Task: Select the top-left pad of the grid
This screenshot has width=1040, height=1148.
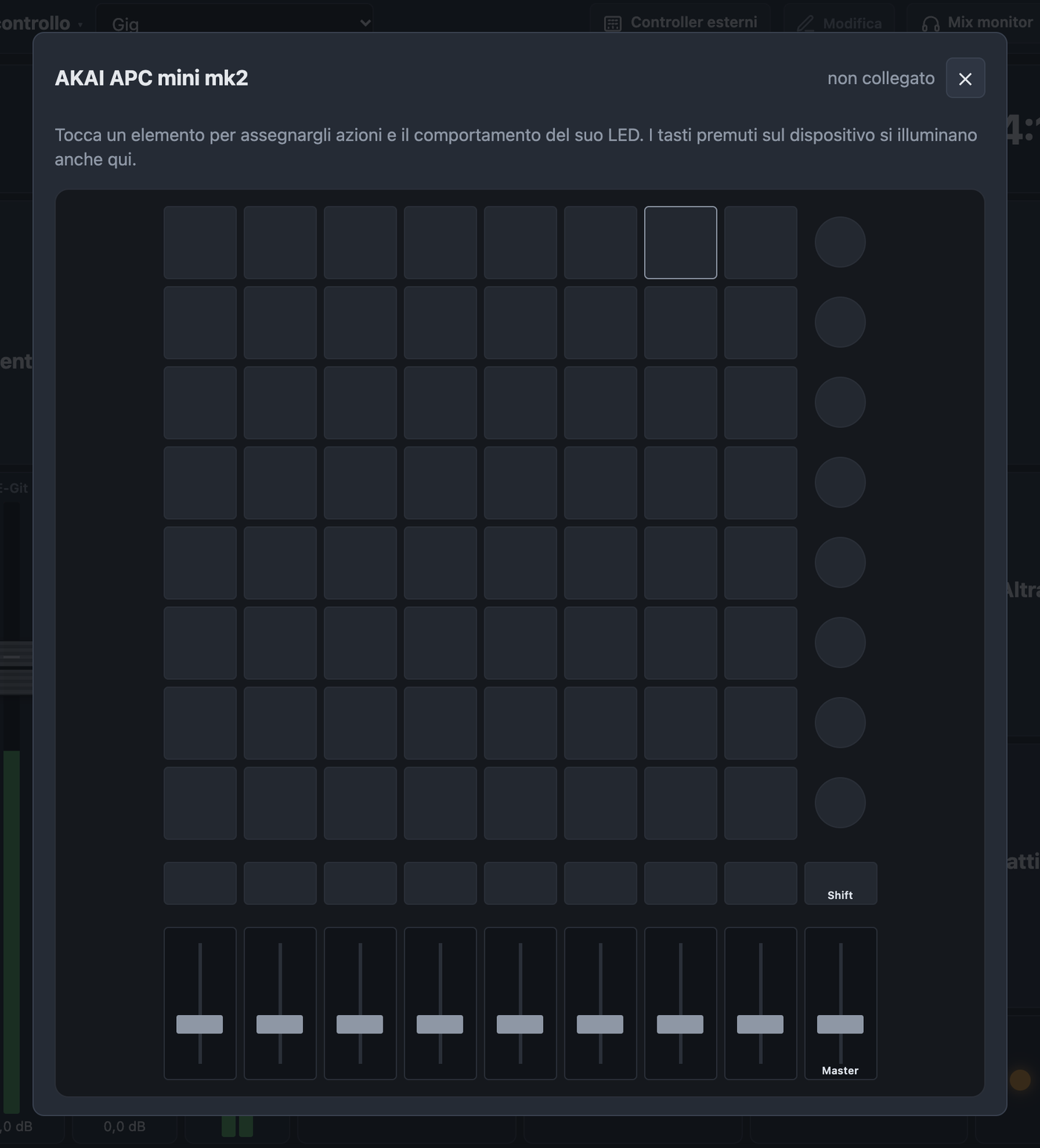Action: pos(200,243)
